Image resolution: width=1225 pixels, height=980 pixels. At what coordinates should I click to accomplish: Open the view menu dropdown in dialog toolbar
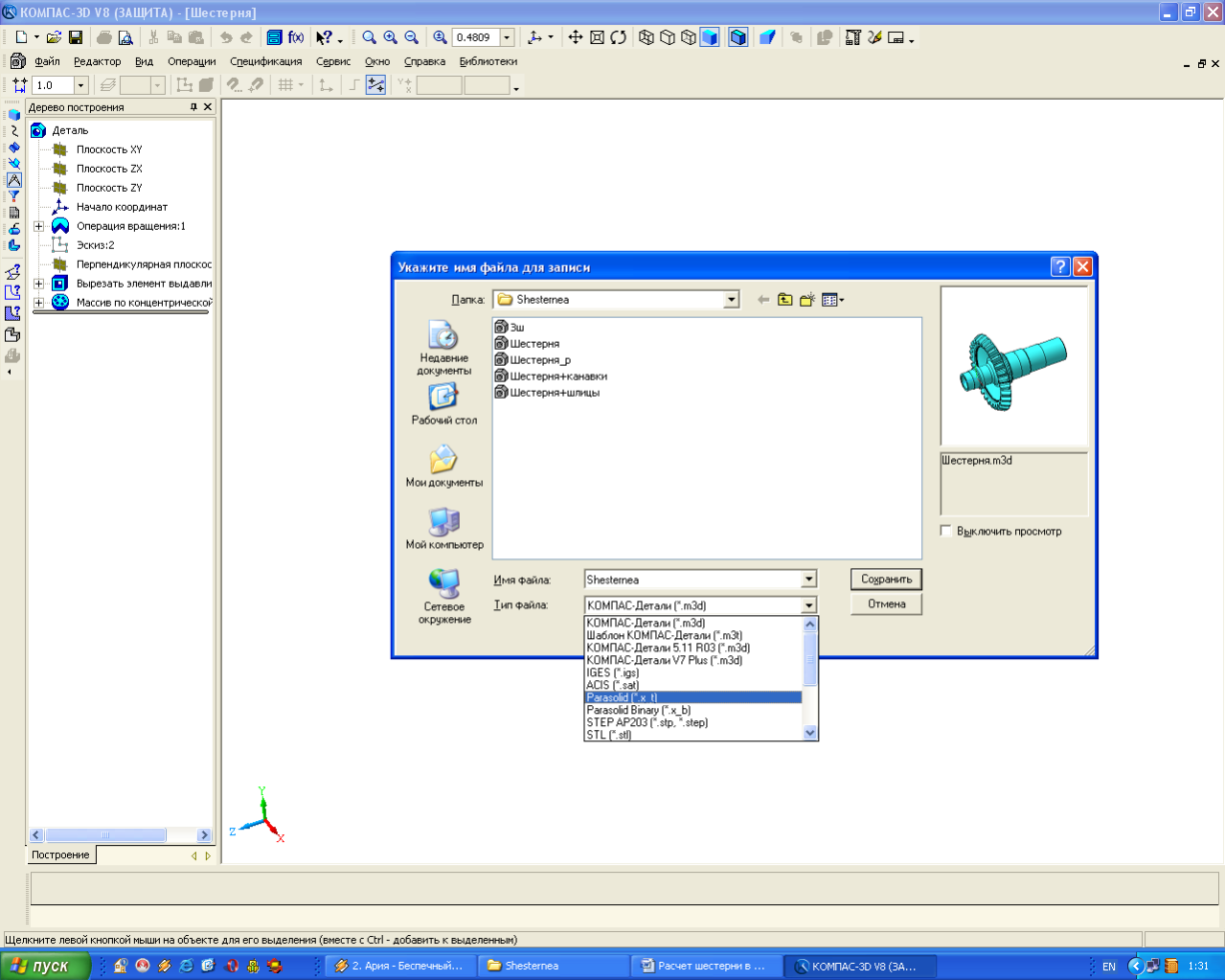point(833,300)
